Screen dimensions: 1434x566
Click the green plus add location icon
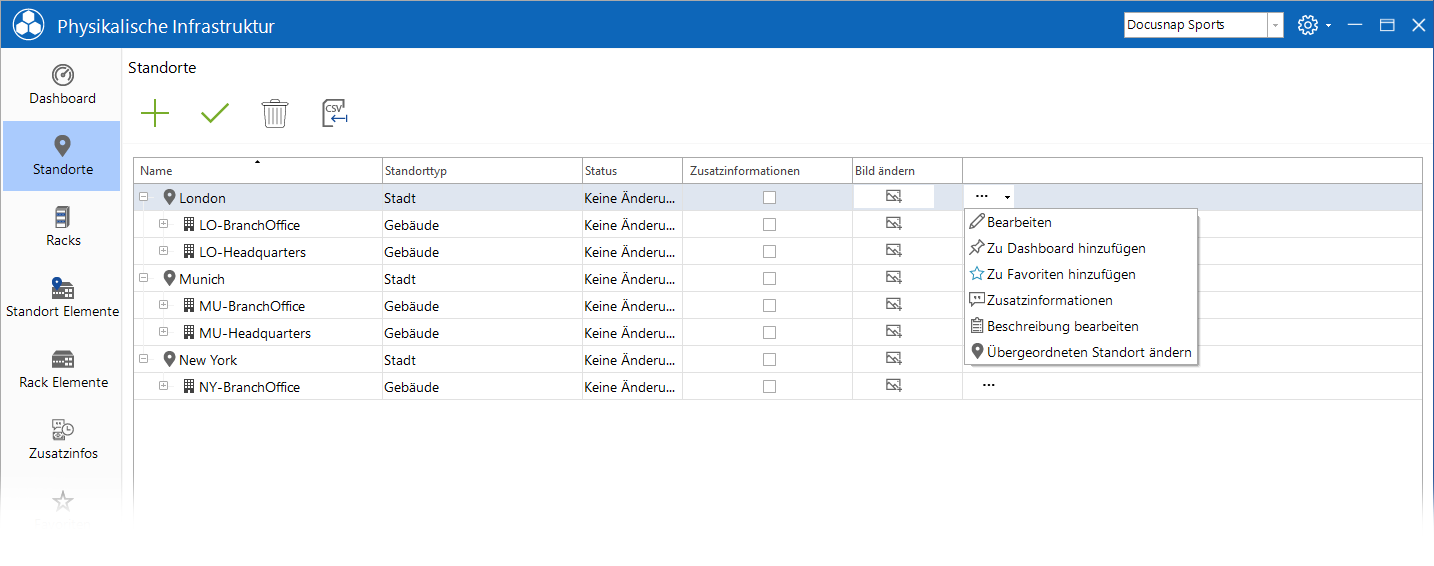pos(155,113)
